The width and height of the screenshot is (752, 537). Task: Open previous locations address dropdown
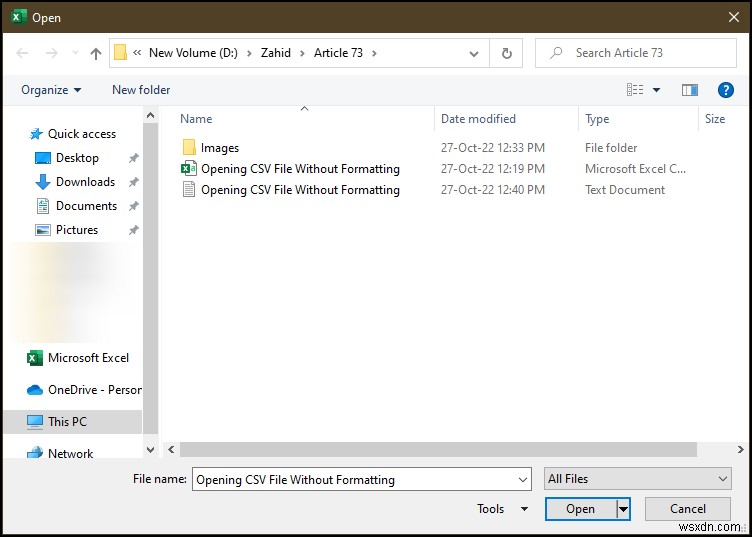point(474,54)
